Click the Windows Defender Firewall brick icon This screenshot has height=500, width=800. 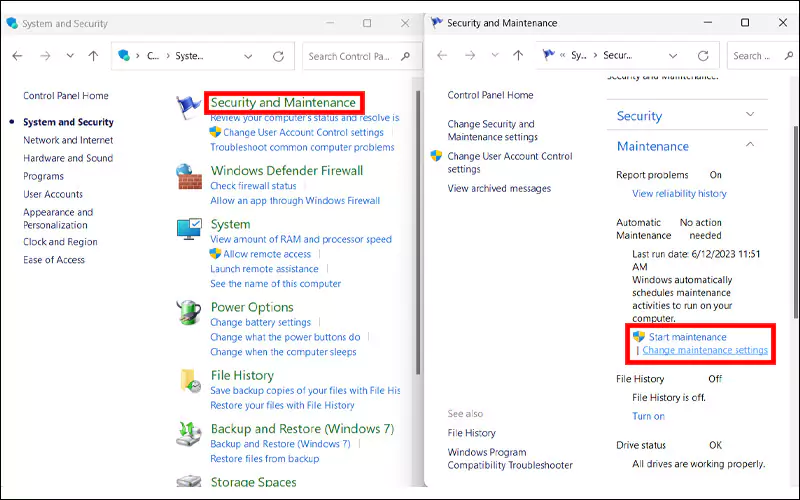click(x=189, y=177)
